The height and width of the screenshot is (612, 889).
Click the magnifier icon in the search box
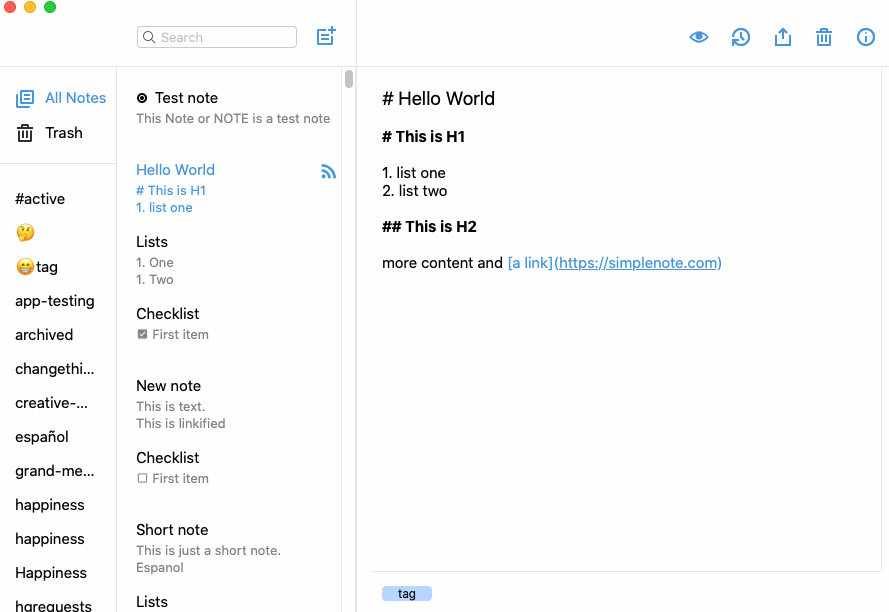click(148, 36)
